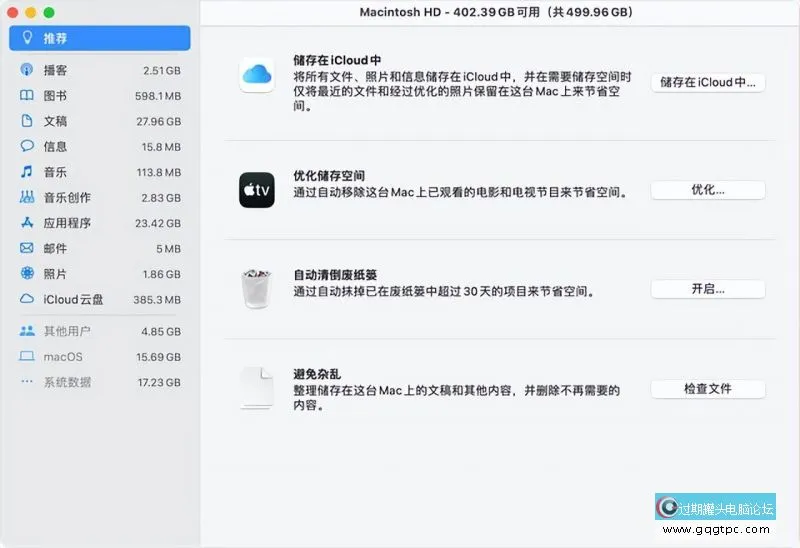800x548 pixels.
Task: Click the 储存在 iCloud 中... button
Action: click(x=708, y=83)
